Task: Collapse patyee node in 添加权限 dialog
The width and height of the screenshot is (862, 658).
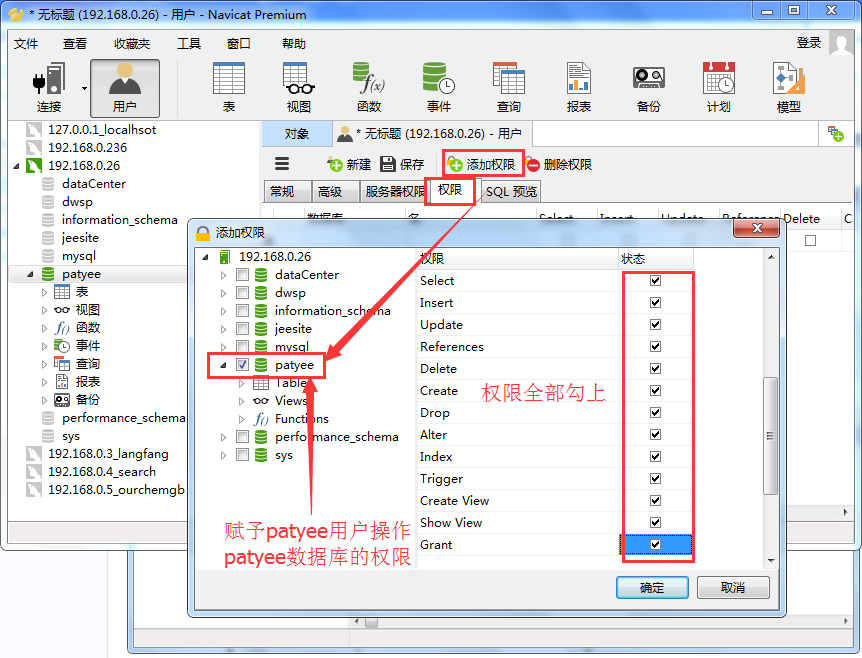Action: pyautogui.click(x=223, y=364)
